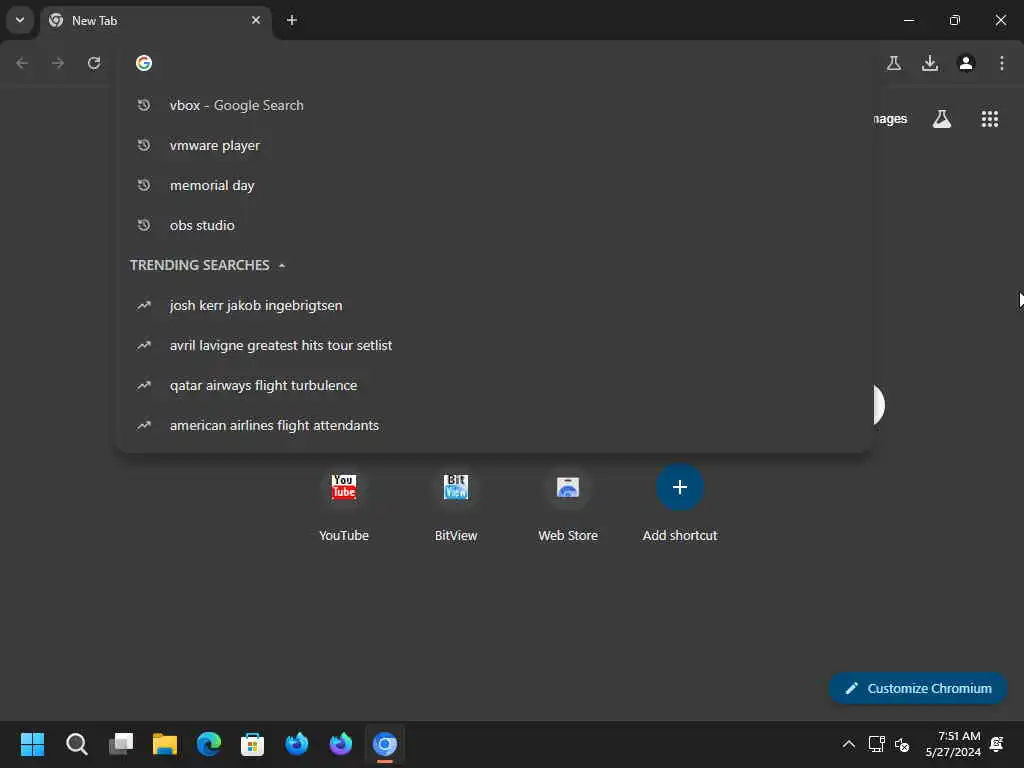Open the Downloads toolbar icon
Viewport: 1024px width, 768px height.
pyautogui.click(x=930, y=63)
